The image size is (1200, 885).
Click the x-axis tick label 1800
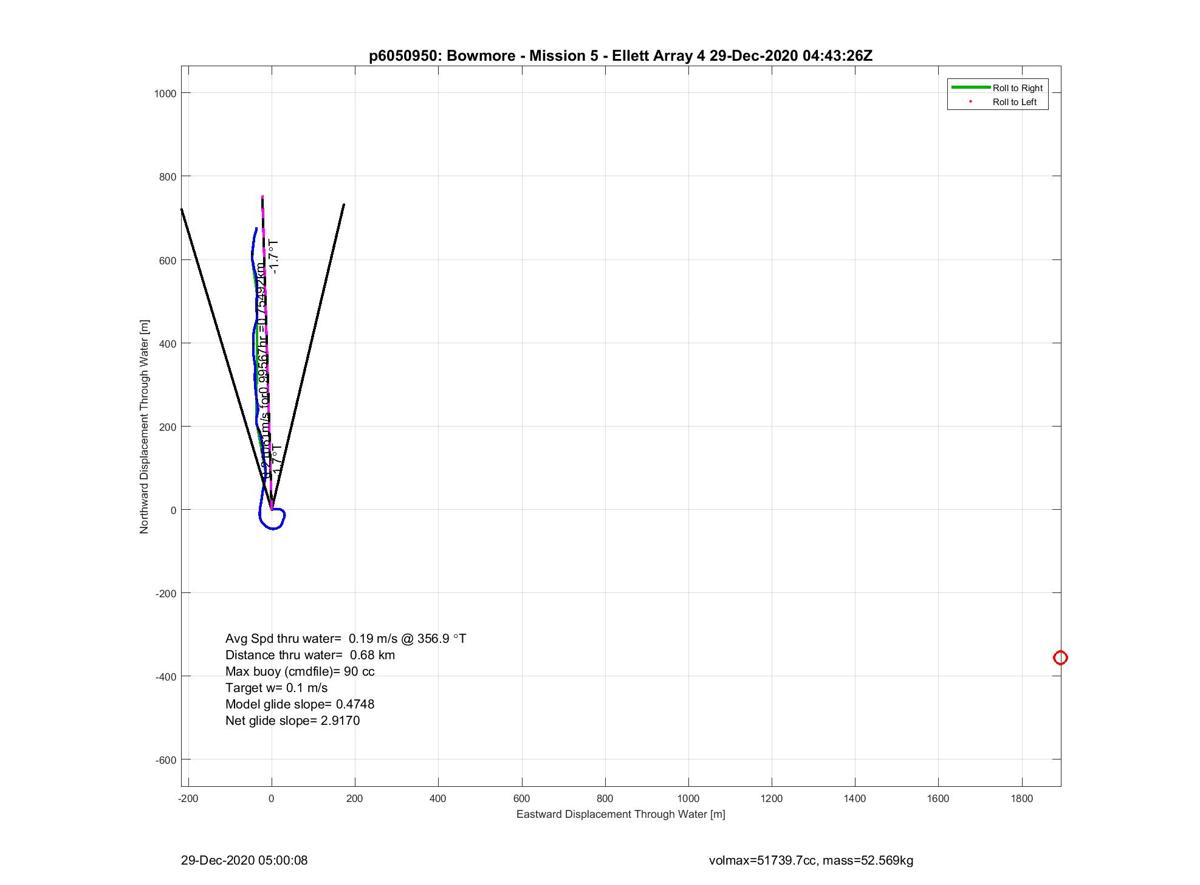pos(1021,799)
